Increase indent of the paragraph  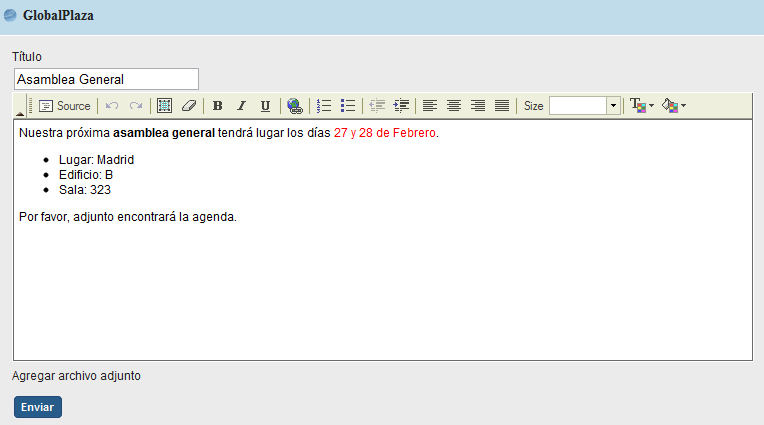point(402,106)
